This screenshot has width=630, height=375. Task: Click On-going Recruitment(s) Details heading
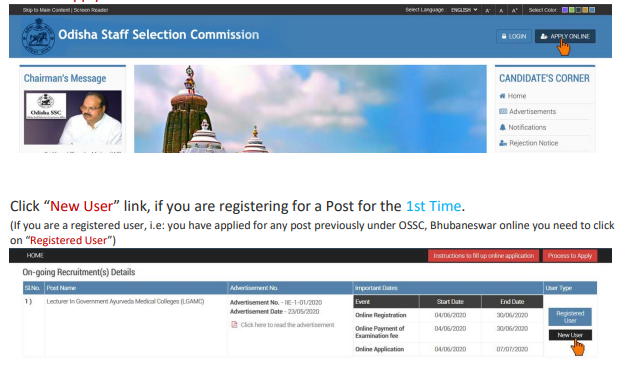point(79,272)
